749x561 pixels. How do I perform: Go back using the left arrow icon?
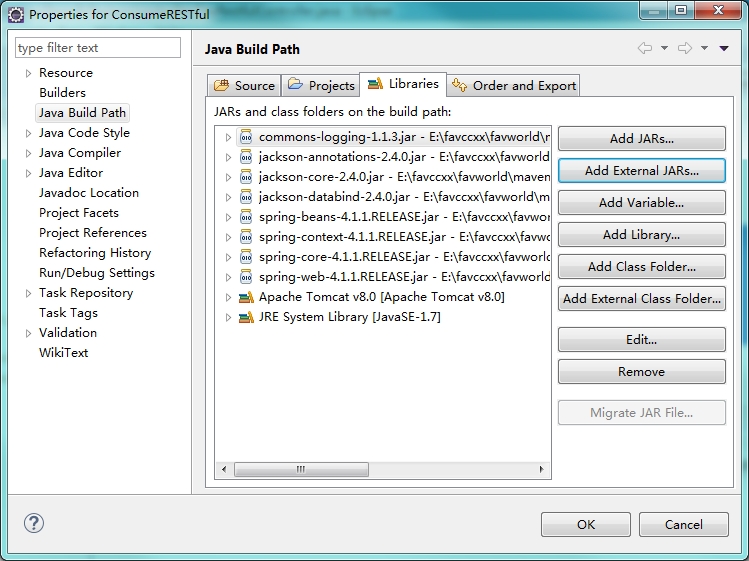point(645,48)
